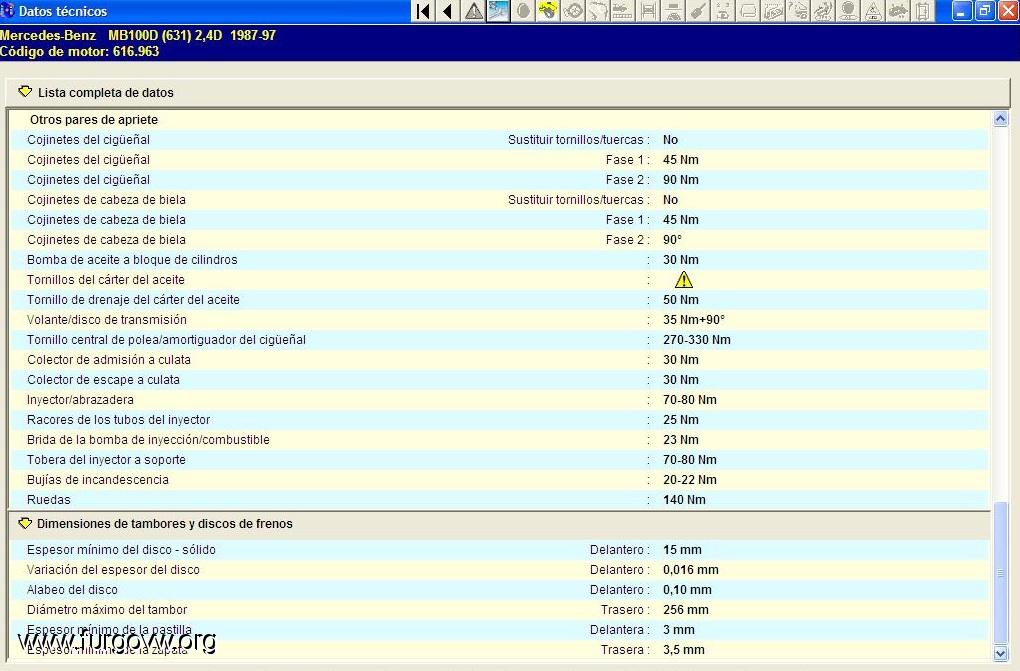Viewport: 1020px width, 671px height.
Task: Restore down the Datos técnicos window
Action: [985, 11]
